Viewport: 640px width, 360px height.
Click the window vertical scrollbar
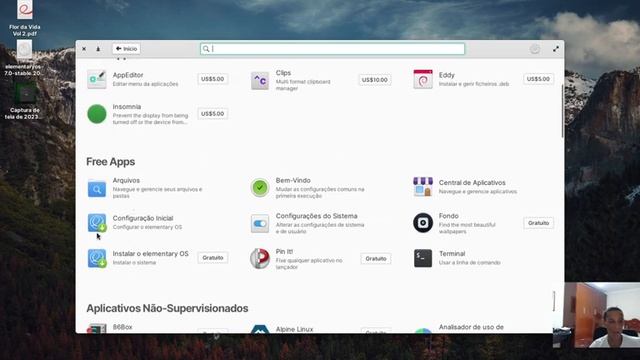(562, 111)
